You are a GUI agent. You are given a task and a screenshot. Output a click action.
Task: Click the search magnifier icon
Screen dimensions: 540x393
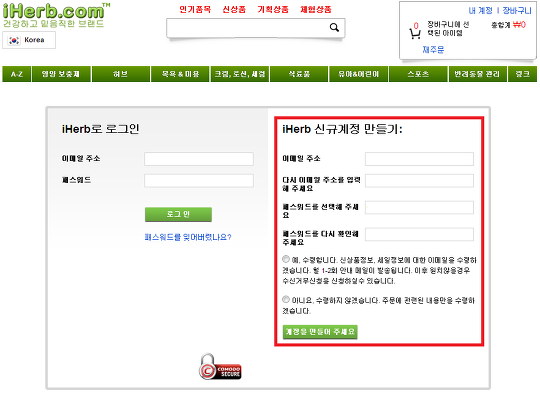tap(334, 27)
